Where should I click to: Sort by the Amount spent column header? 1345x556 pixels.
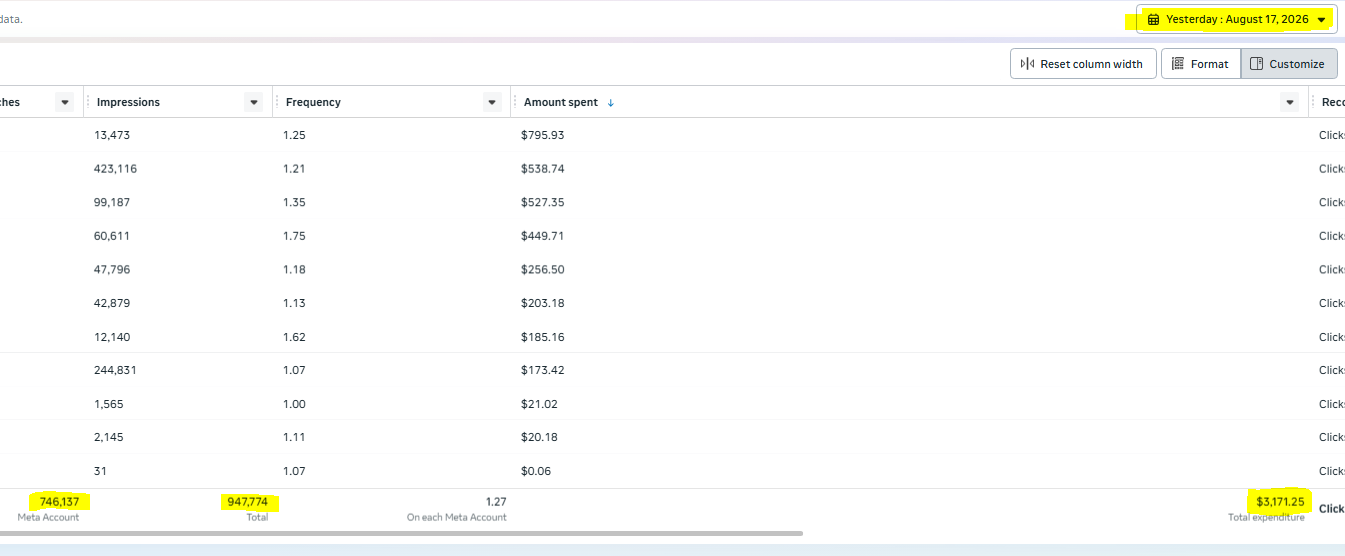(561, 102)
